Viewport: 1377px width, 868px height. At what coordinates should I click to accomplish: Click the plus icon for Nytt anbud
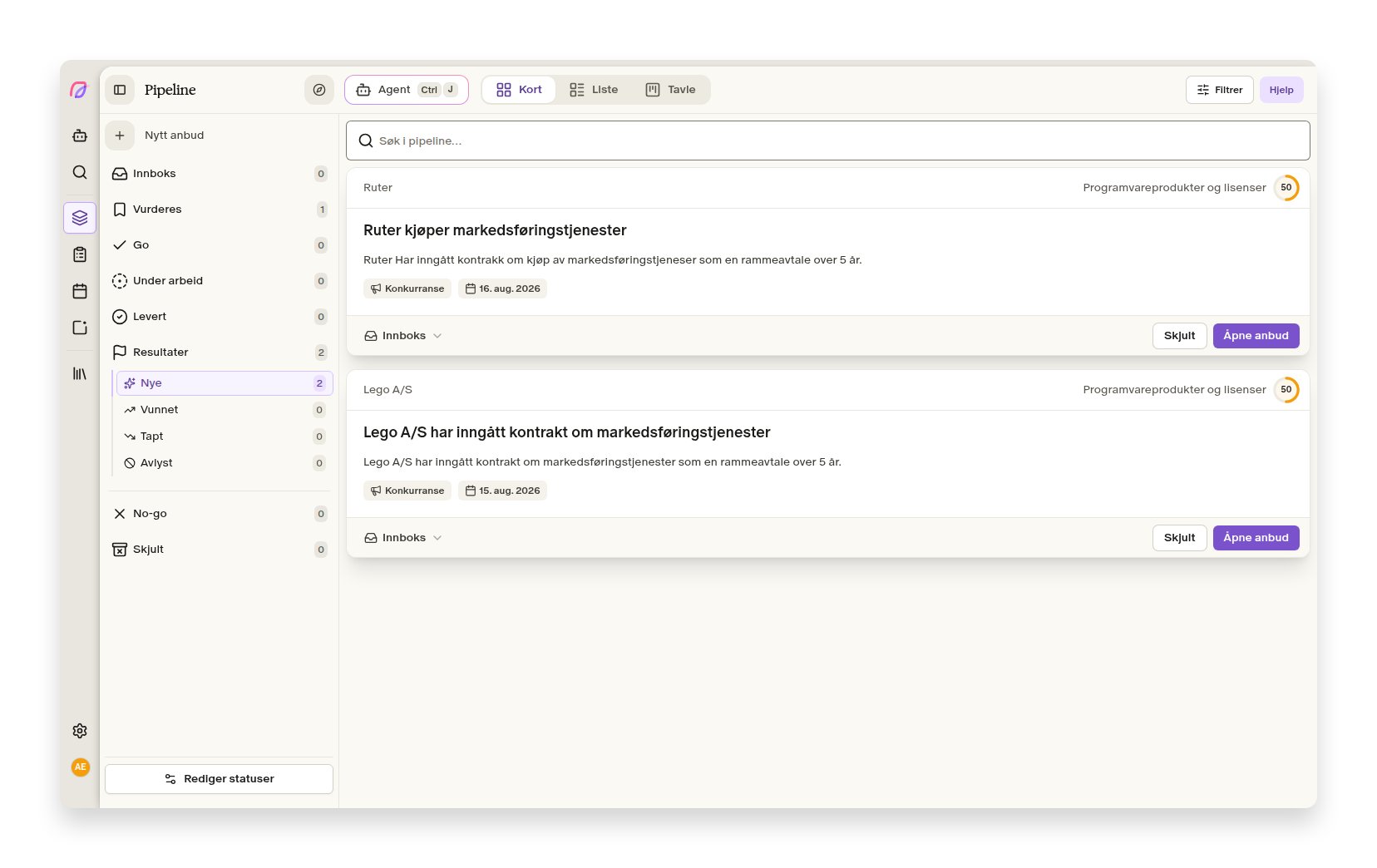point(120,136)
